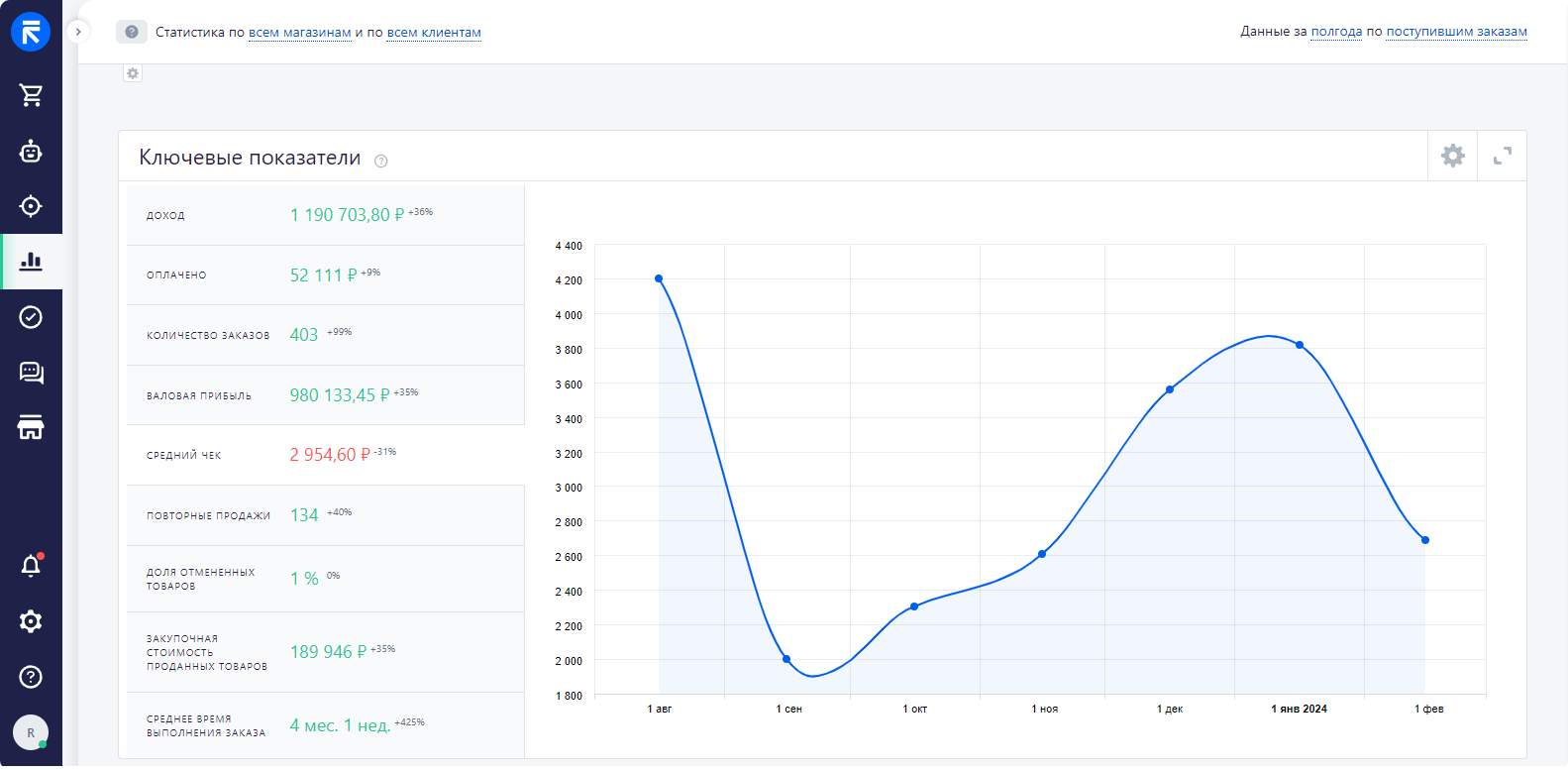Screen dimensions: 1568x770
Task: Click the crosshair target icon in sidebar
Action: (x=31, y=206)
